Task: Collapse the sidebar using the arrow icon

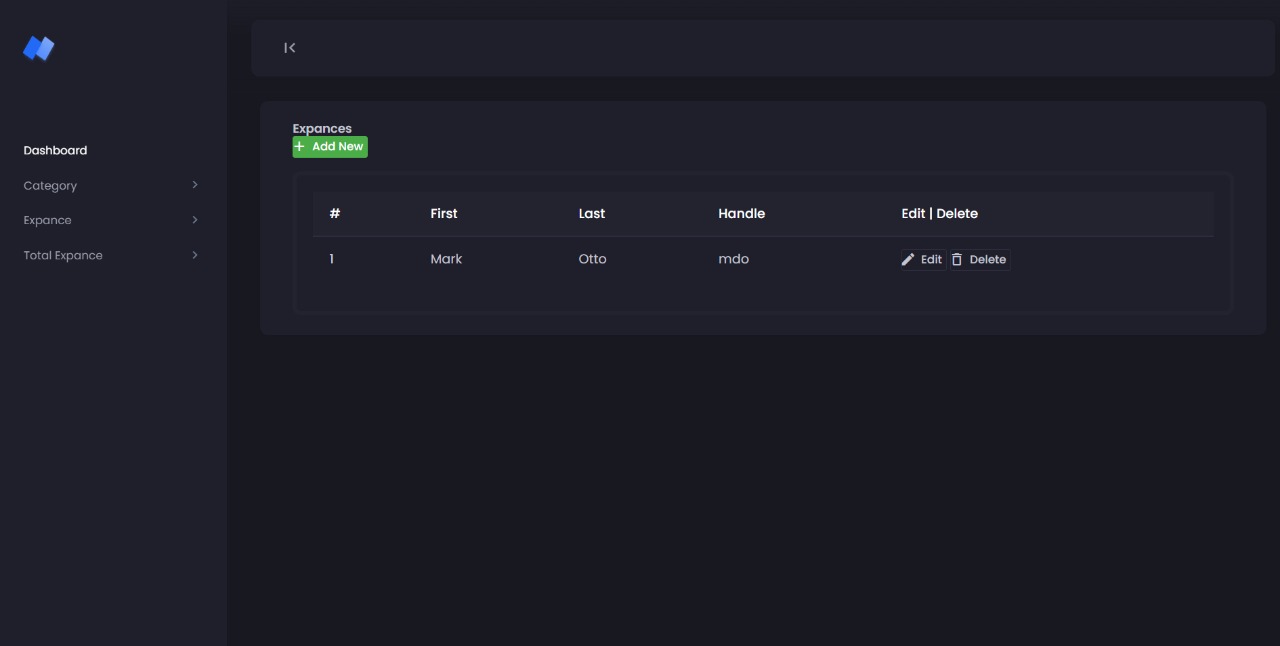Action: [289, 47]
